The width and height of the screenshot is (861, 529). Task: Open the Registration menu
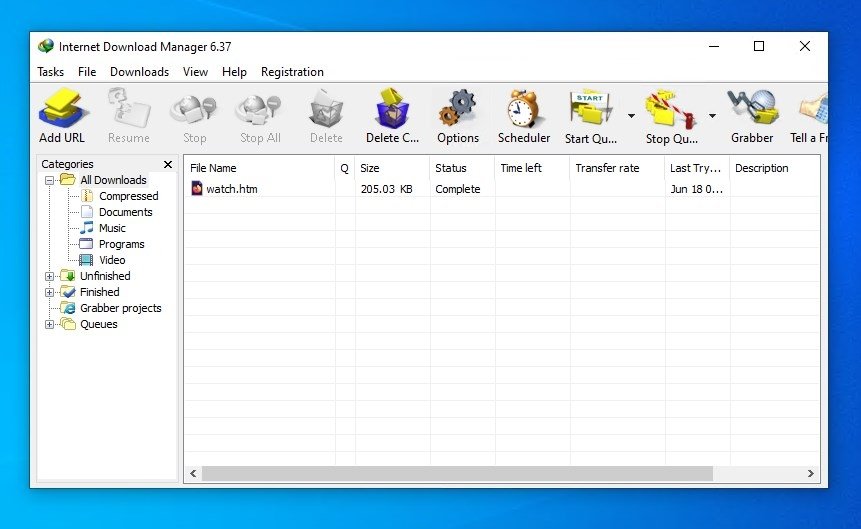pyautogui.click(x=292, y=72)
